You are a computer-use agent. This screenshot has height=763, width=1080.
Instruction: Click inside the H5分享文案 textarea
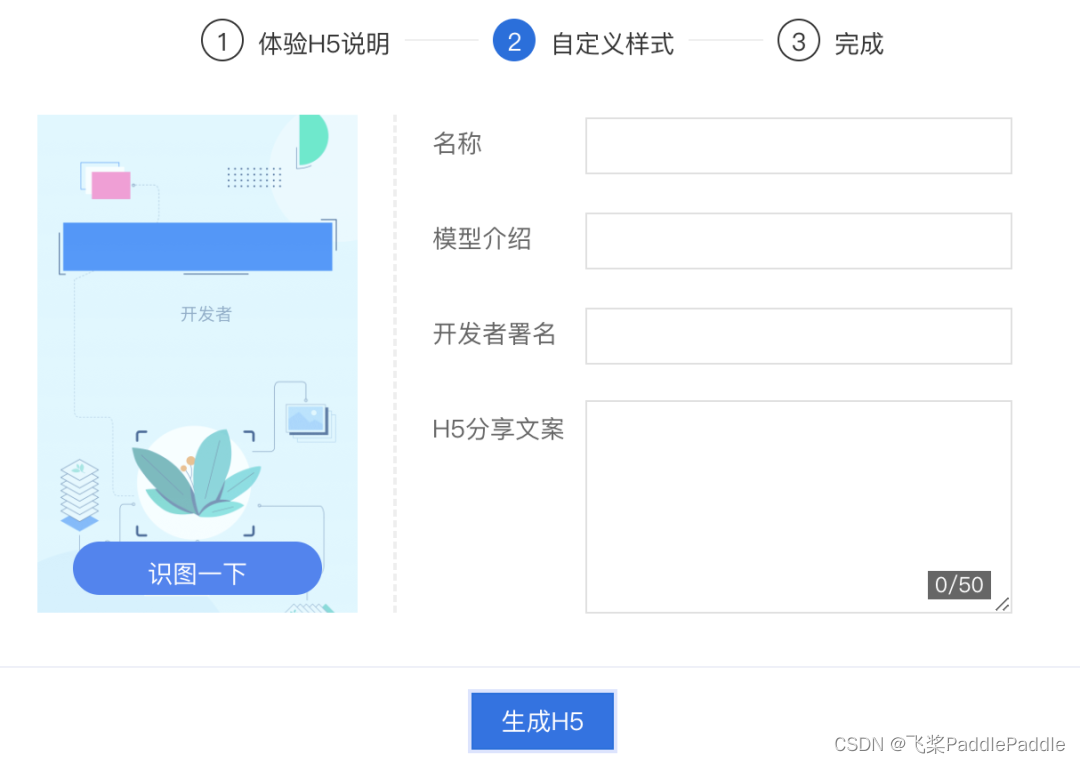click(798, 490)
